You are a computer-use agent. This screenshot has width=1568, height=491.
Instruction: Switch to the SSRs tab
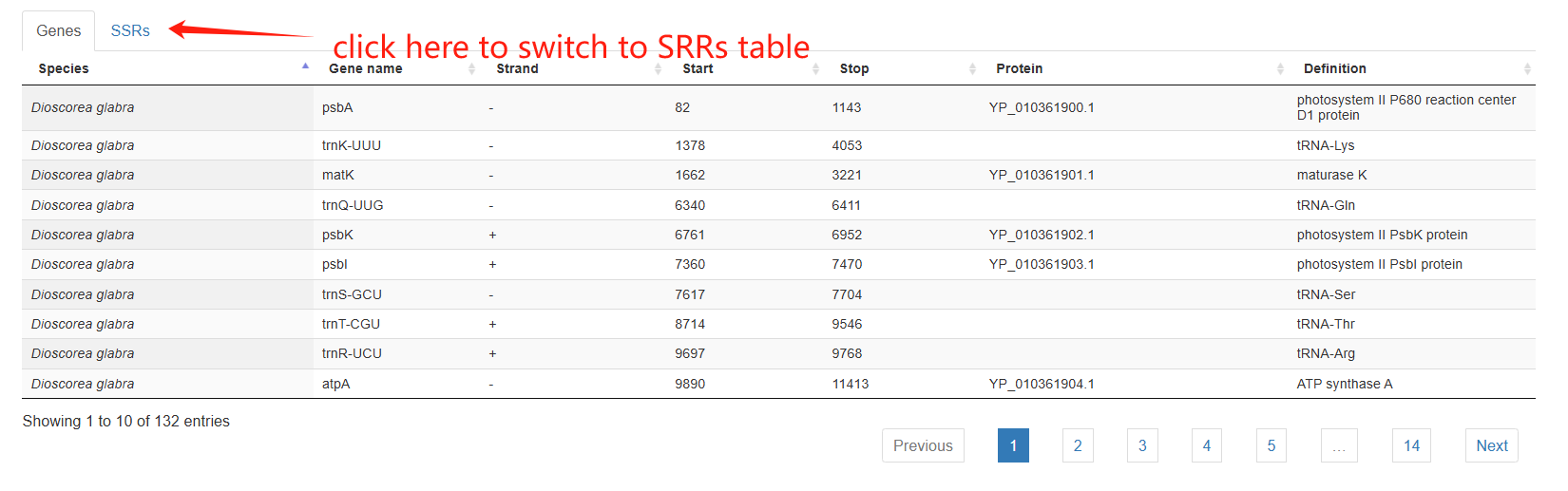point(130,30)
